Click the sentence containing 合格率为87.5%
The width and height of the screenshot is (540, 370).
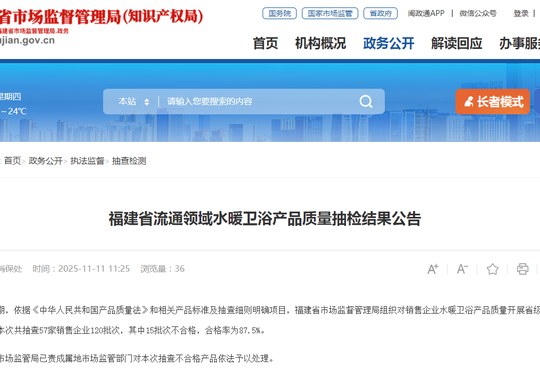pos(132,330)
